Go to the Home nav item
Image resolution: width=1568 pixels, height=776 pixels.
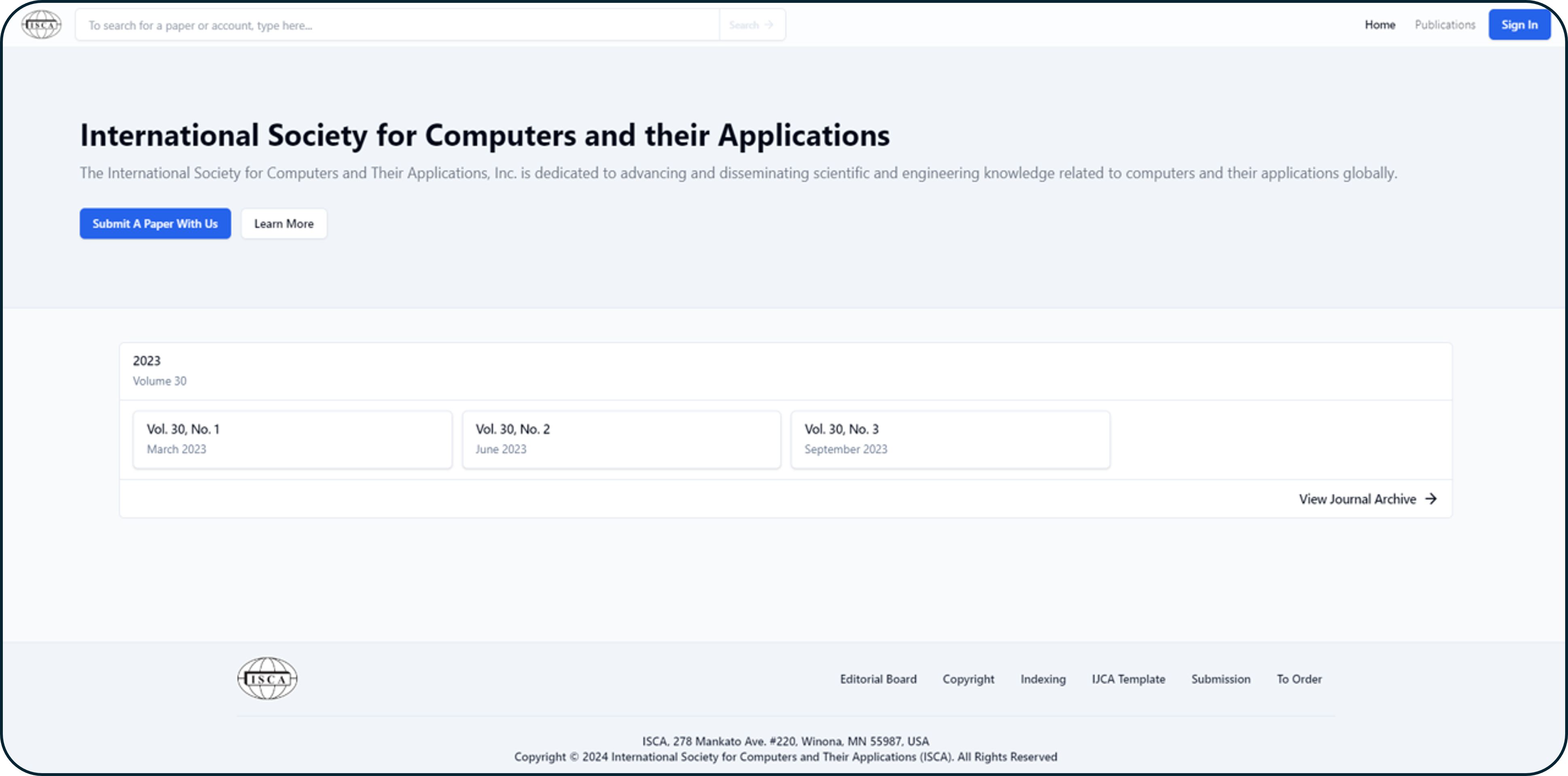coord(1379,25)
